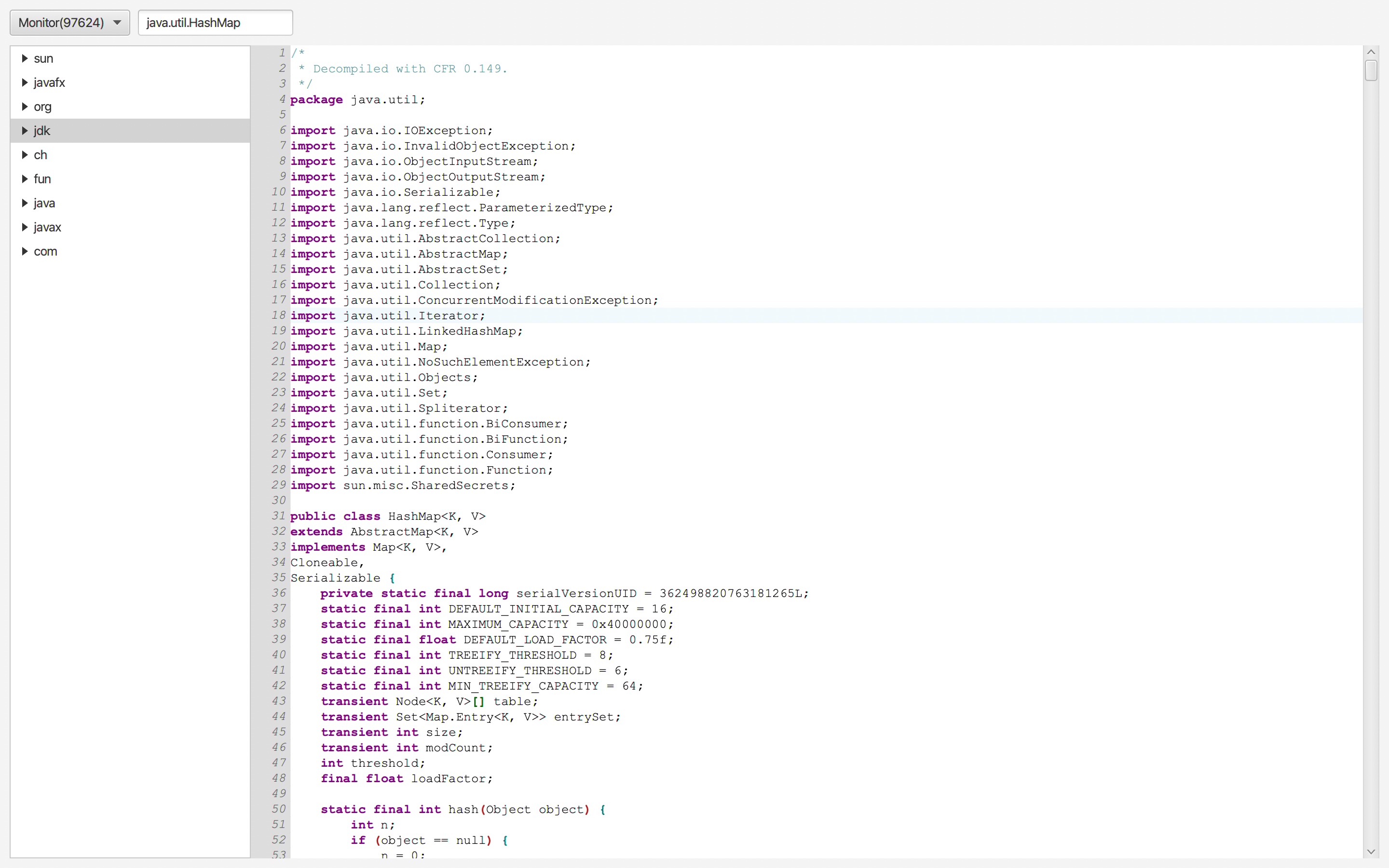
Task: Click DEFAULT_LOAD_FACTOR = 0.75f line
Action: coord(497,640)
